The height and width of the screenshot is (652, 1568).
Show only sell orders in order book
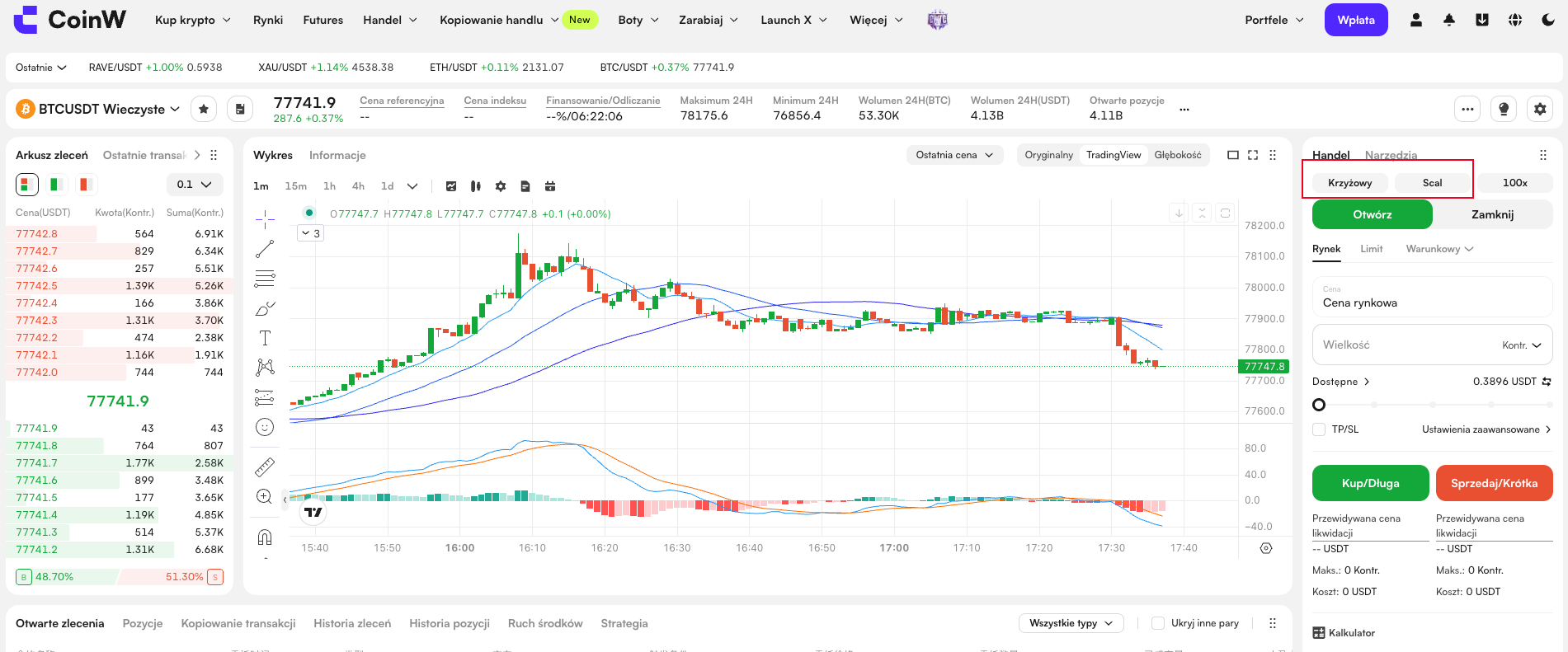pyautogui.click(x=86, y=185)
